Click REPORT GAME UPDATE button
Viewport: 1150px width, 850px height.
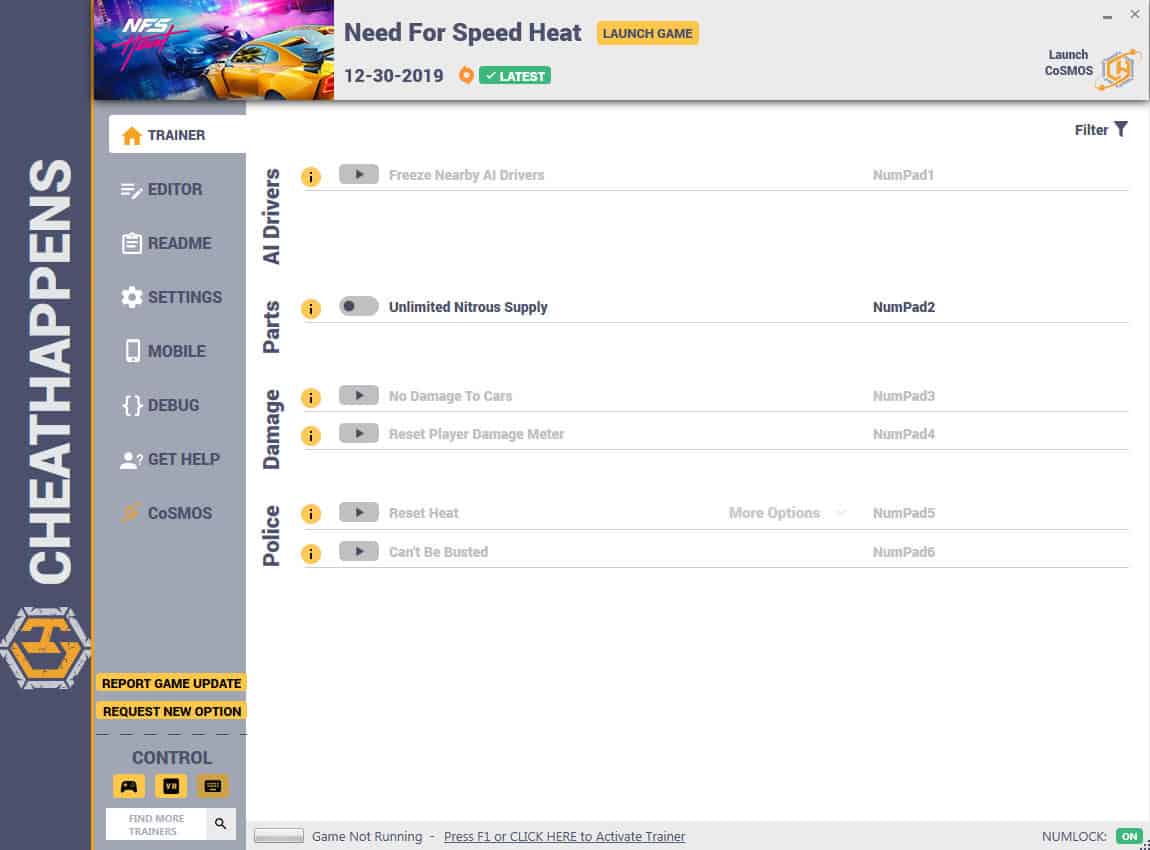coord(172,684)
